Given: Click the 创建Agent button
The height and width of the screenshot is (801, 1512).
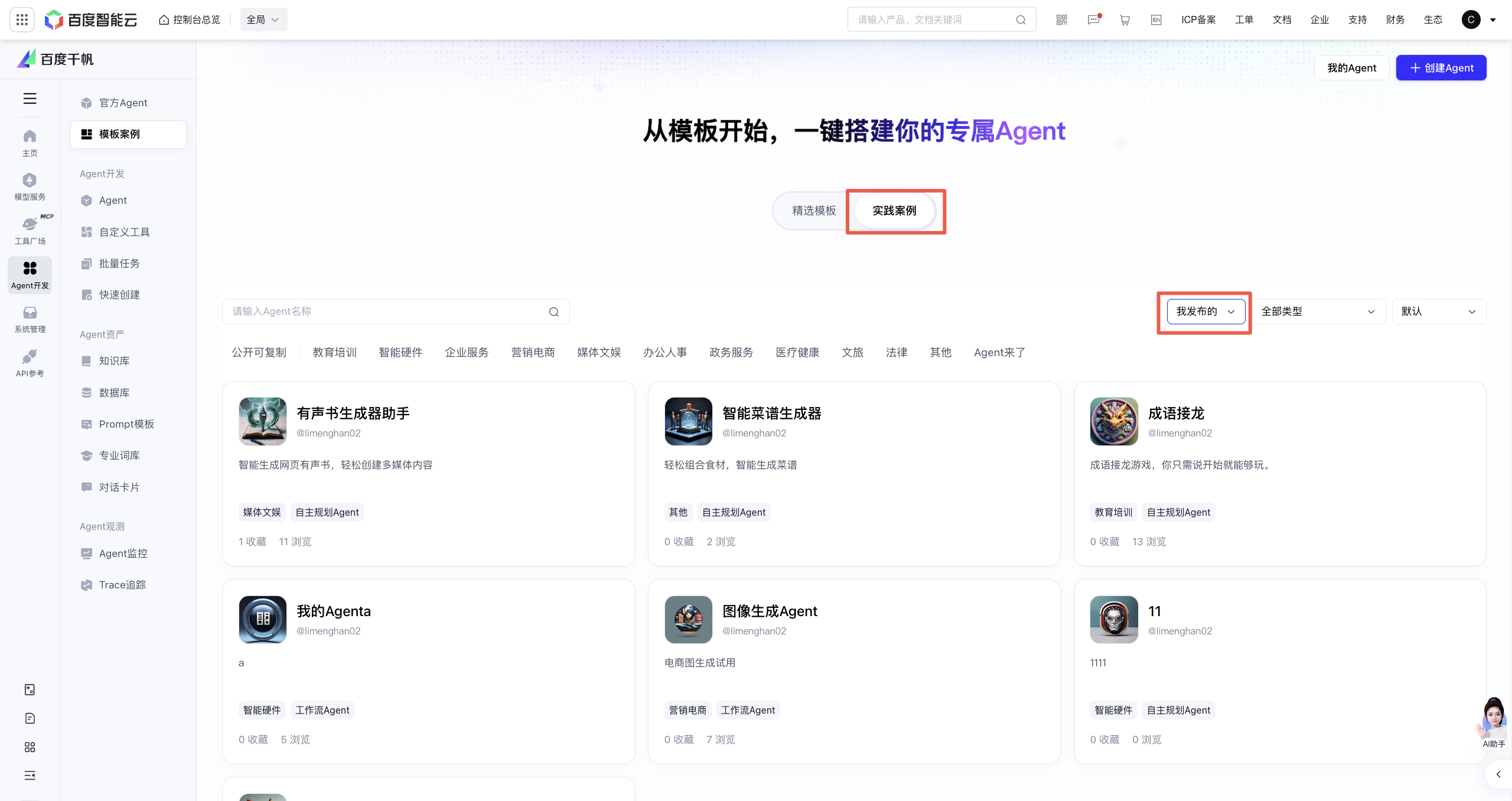Looking at the screenshot, I should (1441, 67).
